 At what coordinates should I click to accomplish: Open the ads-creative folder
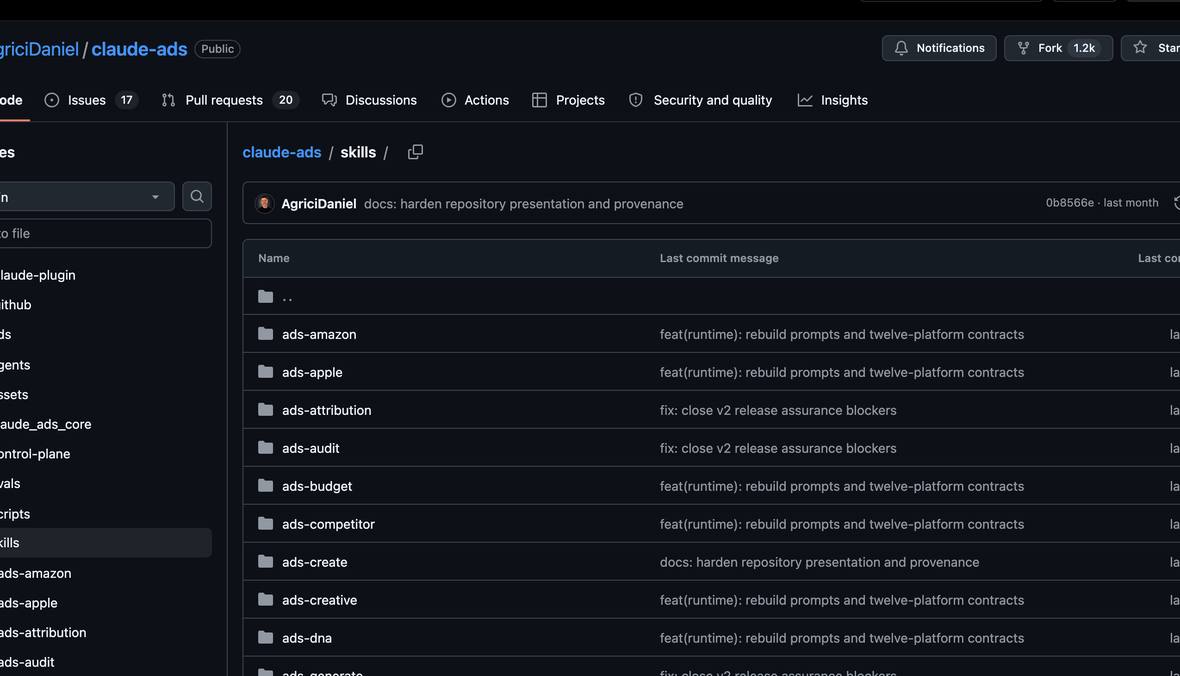pos(320,600)
